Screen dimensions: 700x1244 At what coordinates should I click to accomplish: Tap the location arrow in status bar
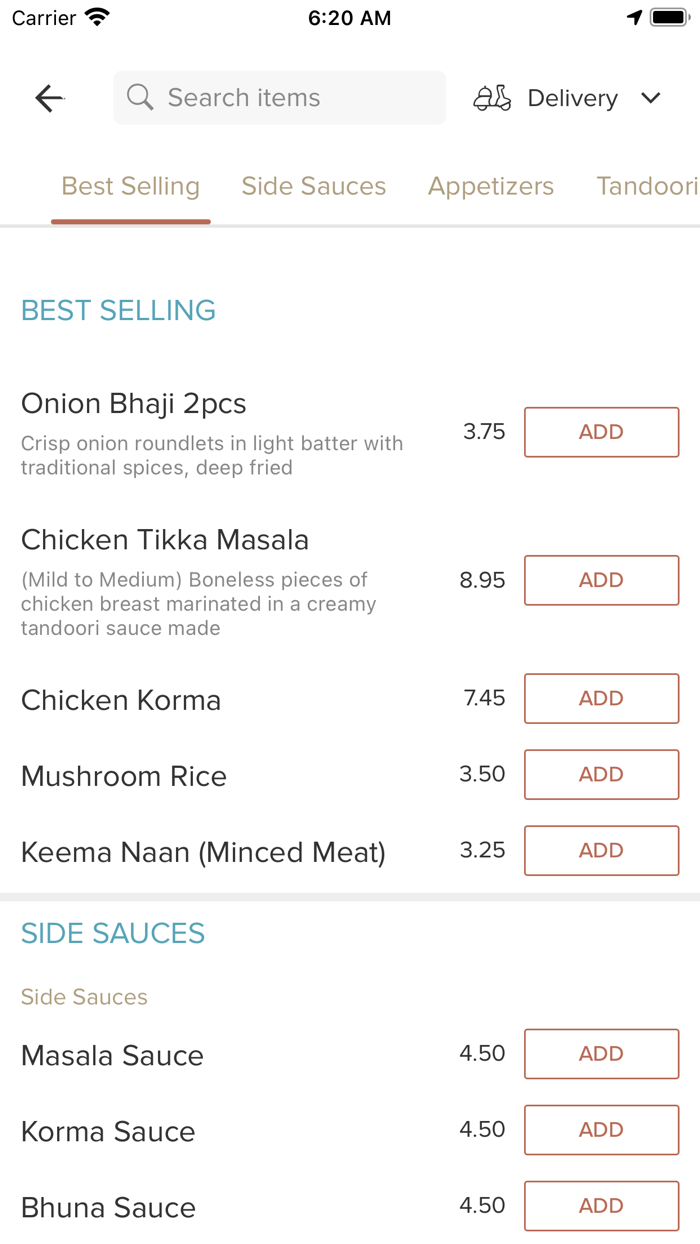click(x=634, y=18)
